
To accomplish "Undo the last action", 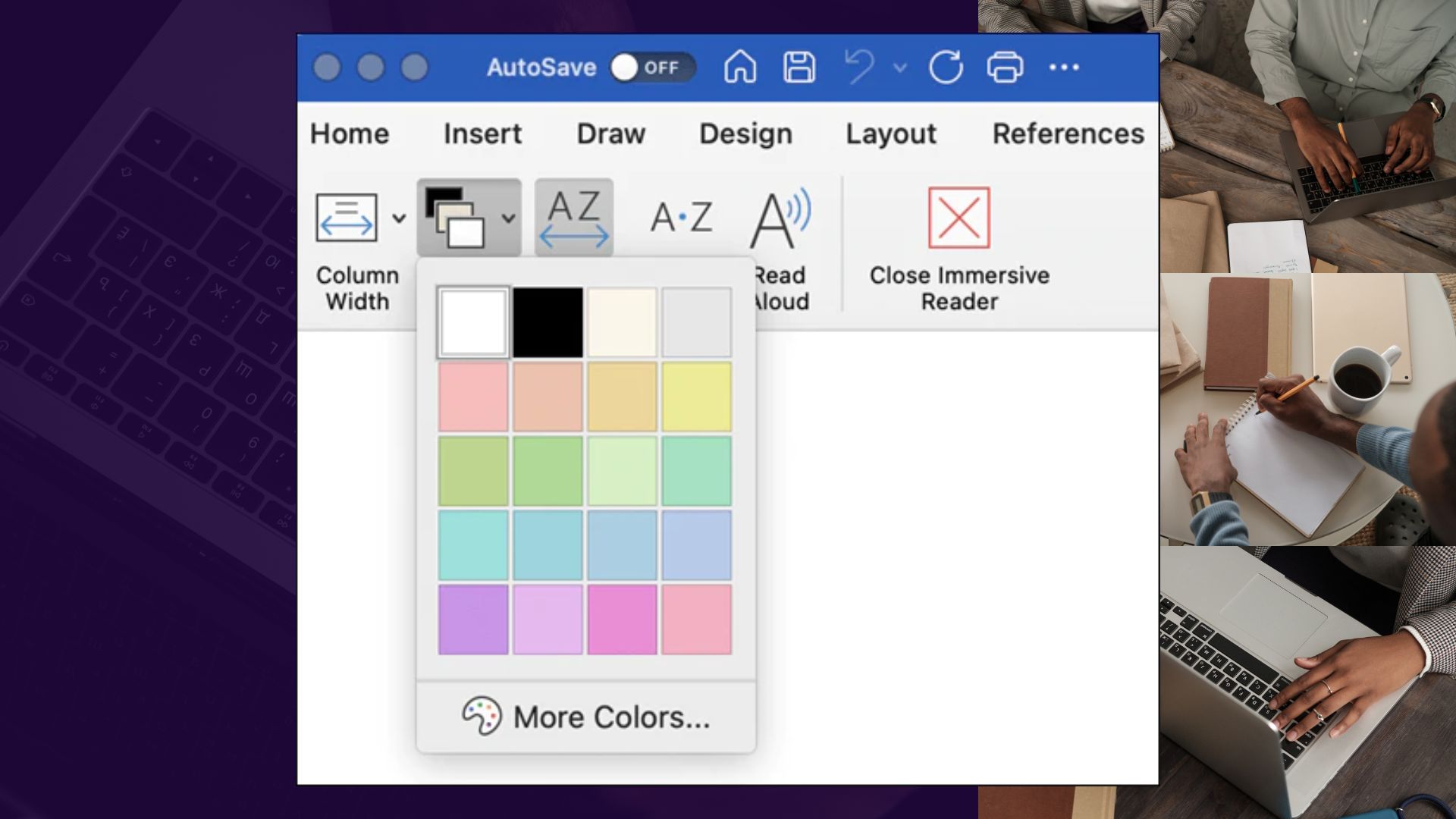I will tap(859, 67).
